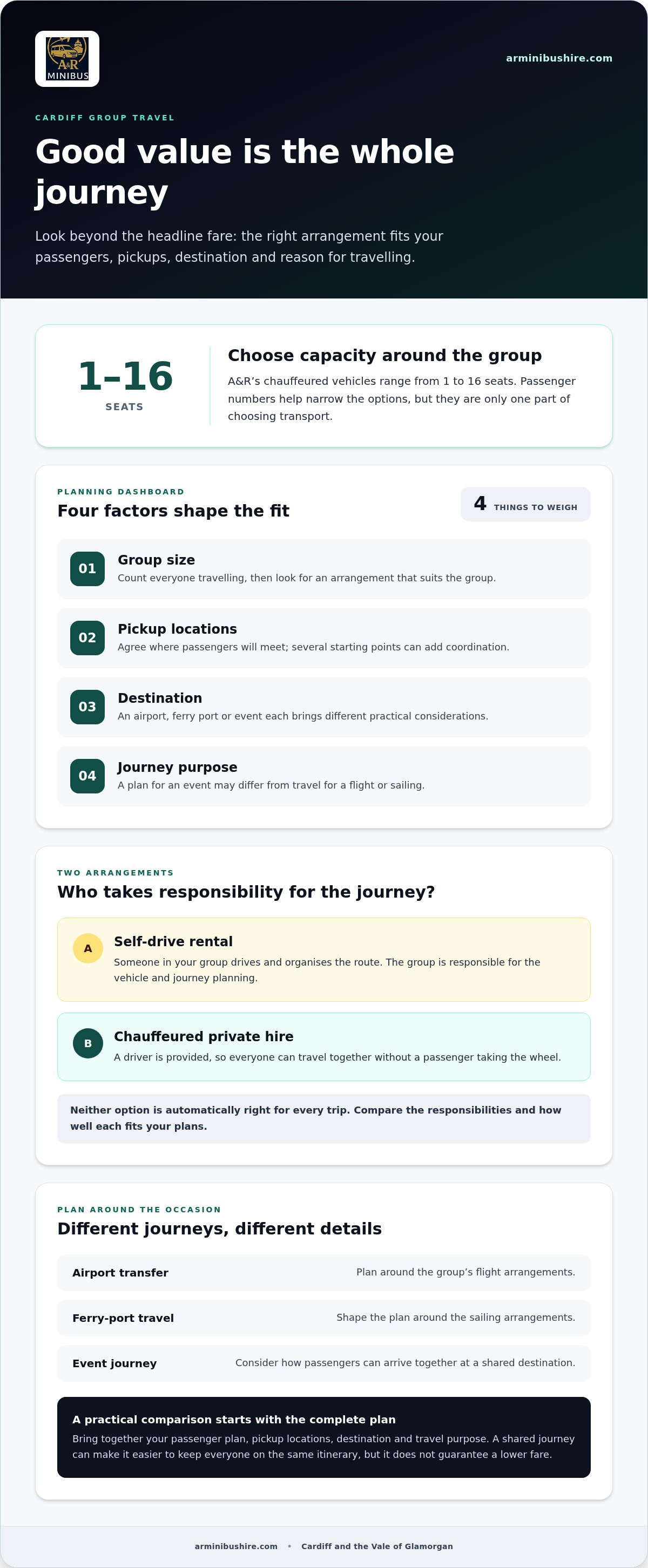Select the 1–16 seats figure
This screenshot has width=648, height=1568.
tap(125, 385)
